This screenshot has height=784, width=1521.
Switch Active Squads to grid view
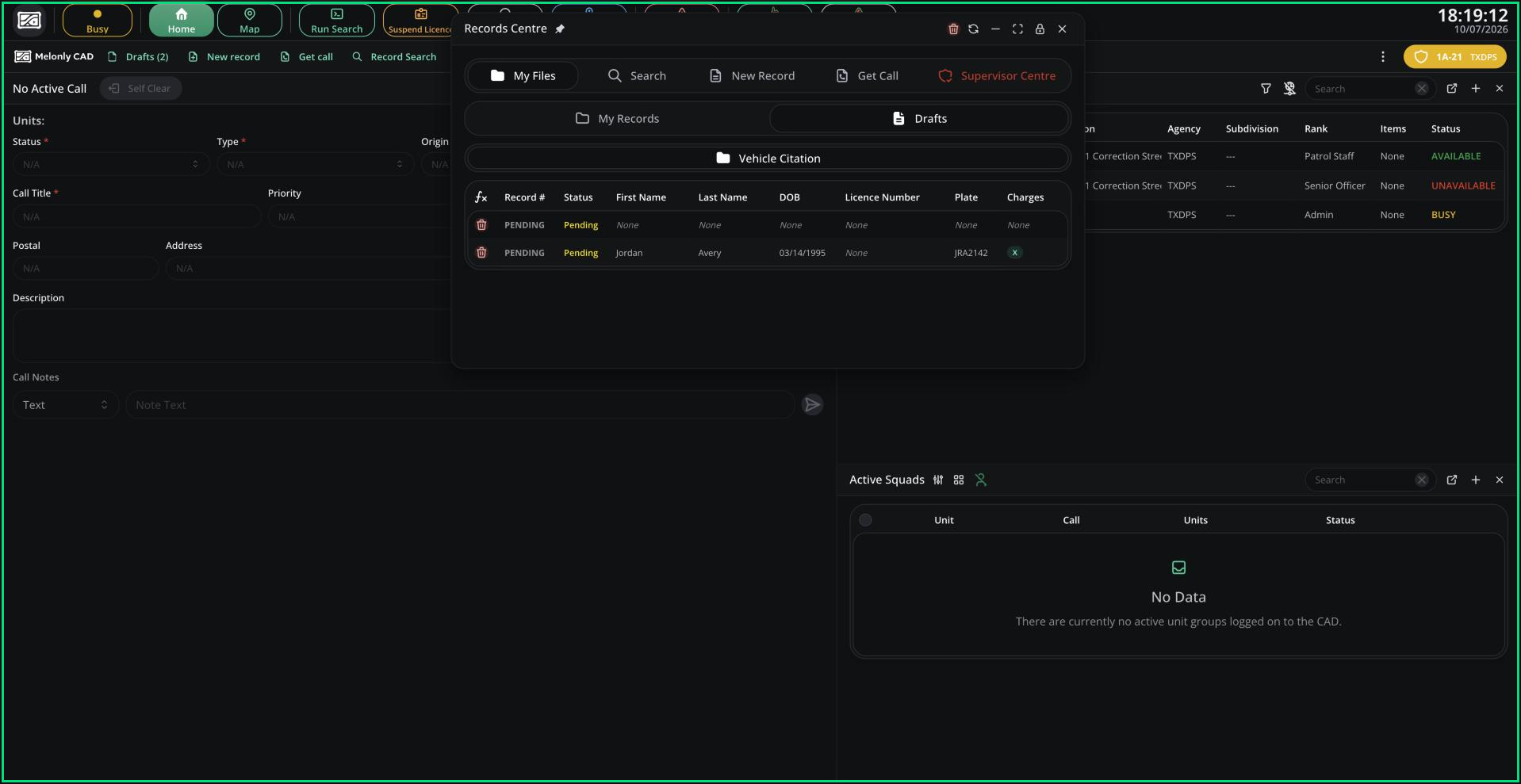[x=959, y=480]
